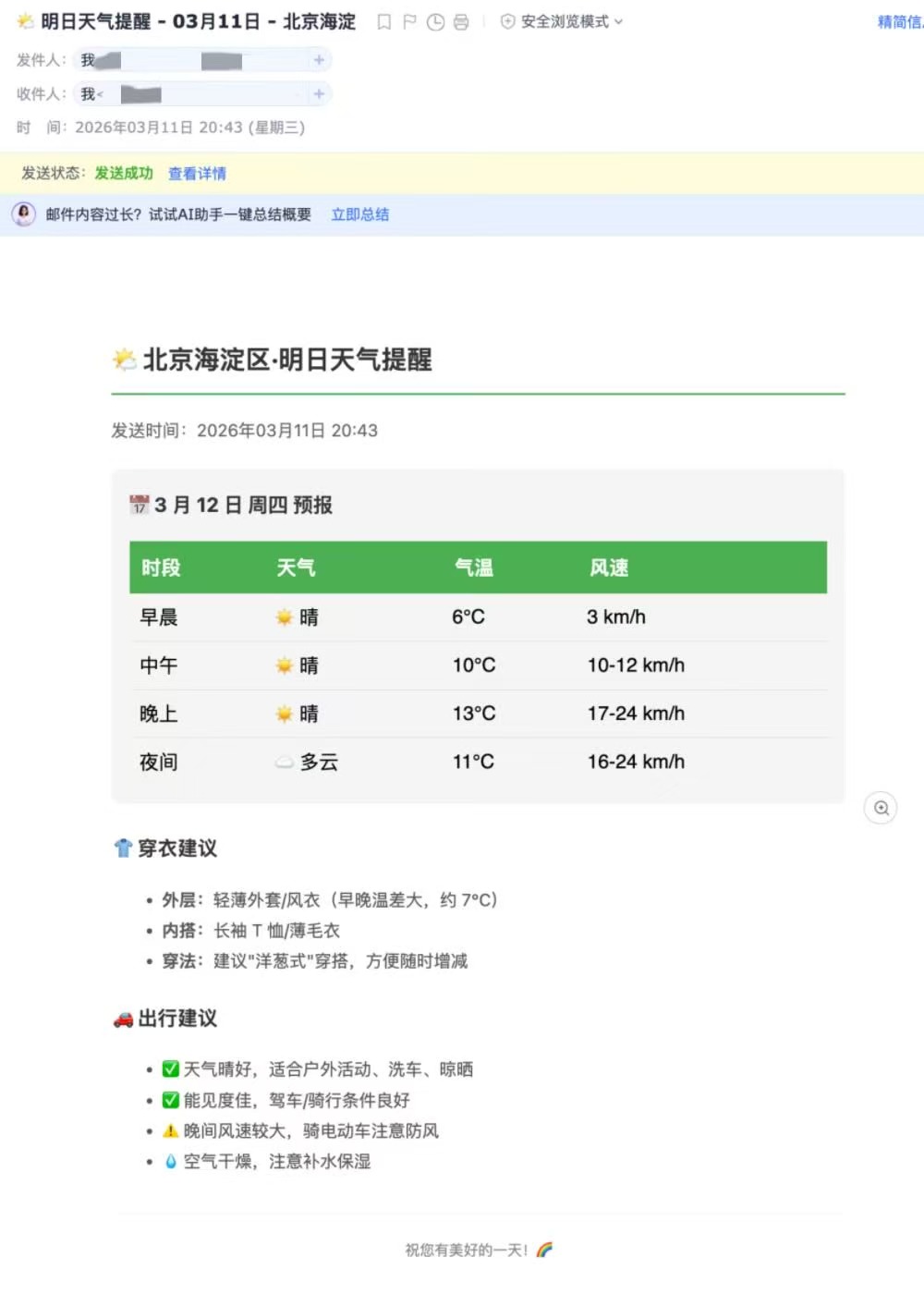Click the AI assistant avatar icon
924x1294 pixels.
pos(24,214)
